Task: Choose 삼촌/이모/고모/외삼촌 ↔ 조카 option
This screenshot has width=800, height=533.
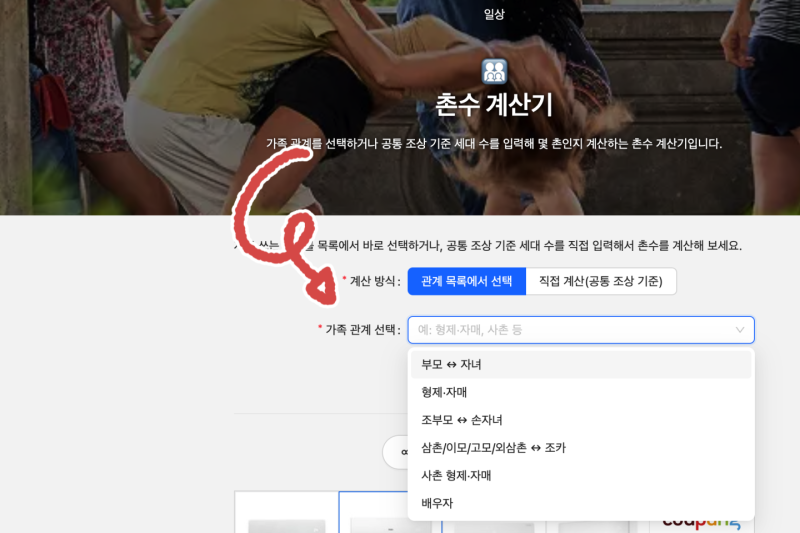Action: click(x=581, y=448)
